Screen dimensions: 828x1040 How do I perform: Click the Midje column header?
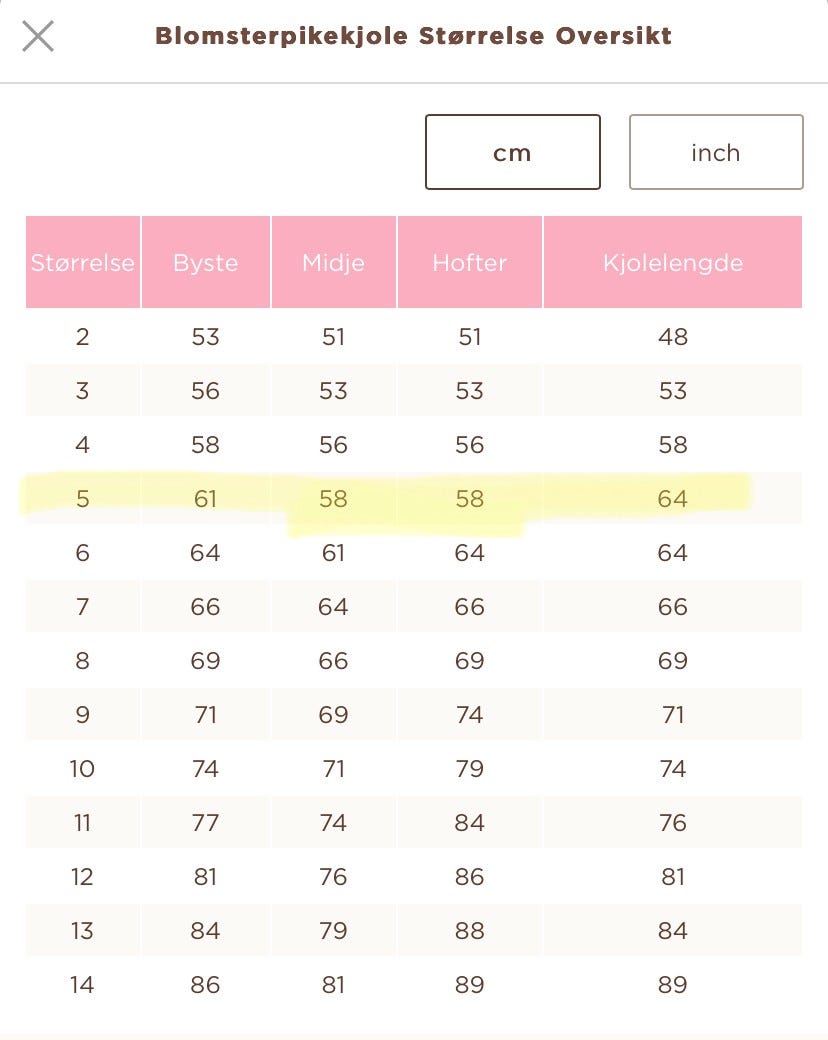[x=333, y=263]
